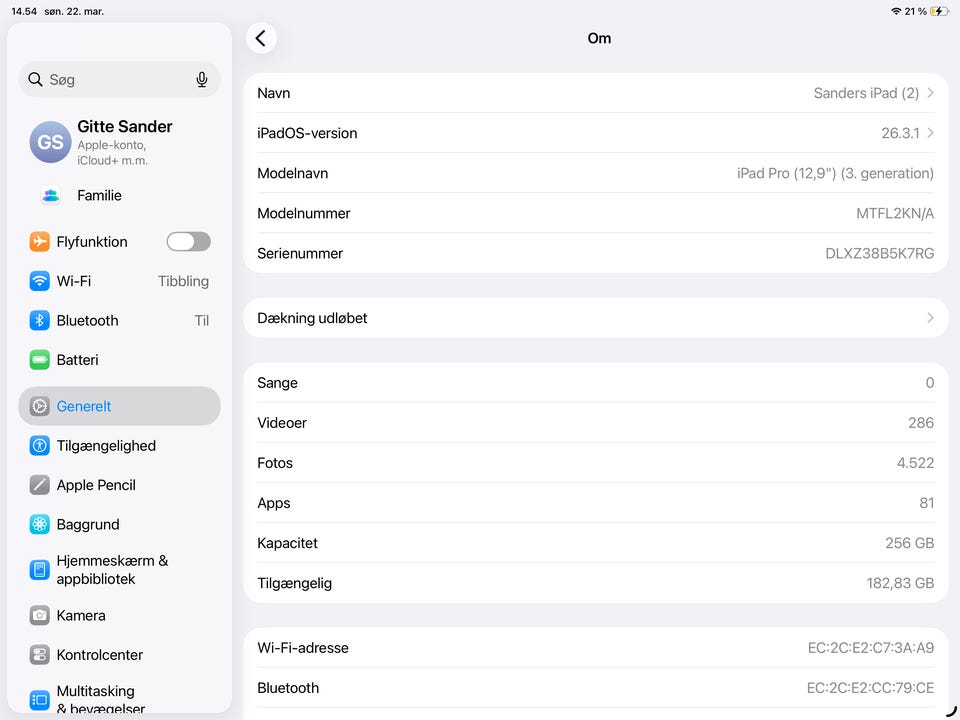
Task: Tap the magnifying glass search icon
Action: click(x=36, y=80)
